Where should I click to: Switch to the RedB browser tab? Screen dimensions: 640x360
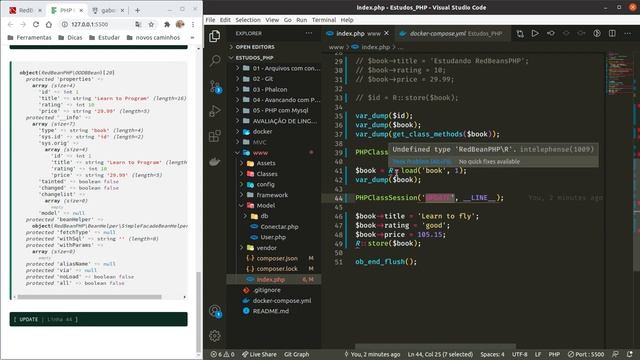pos(25,10)
